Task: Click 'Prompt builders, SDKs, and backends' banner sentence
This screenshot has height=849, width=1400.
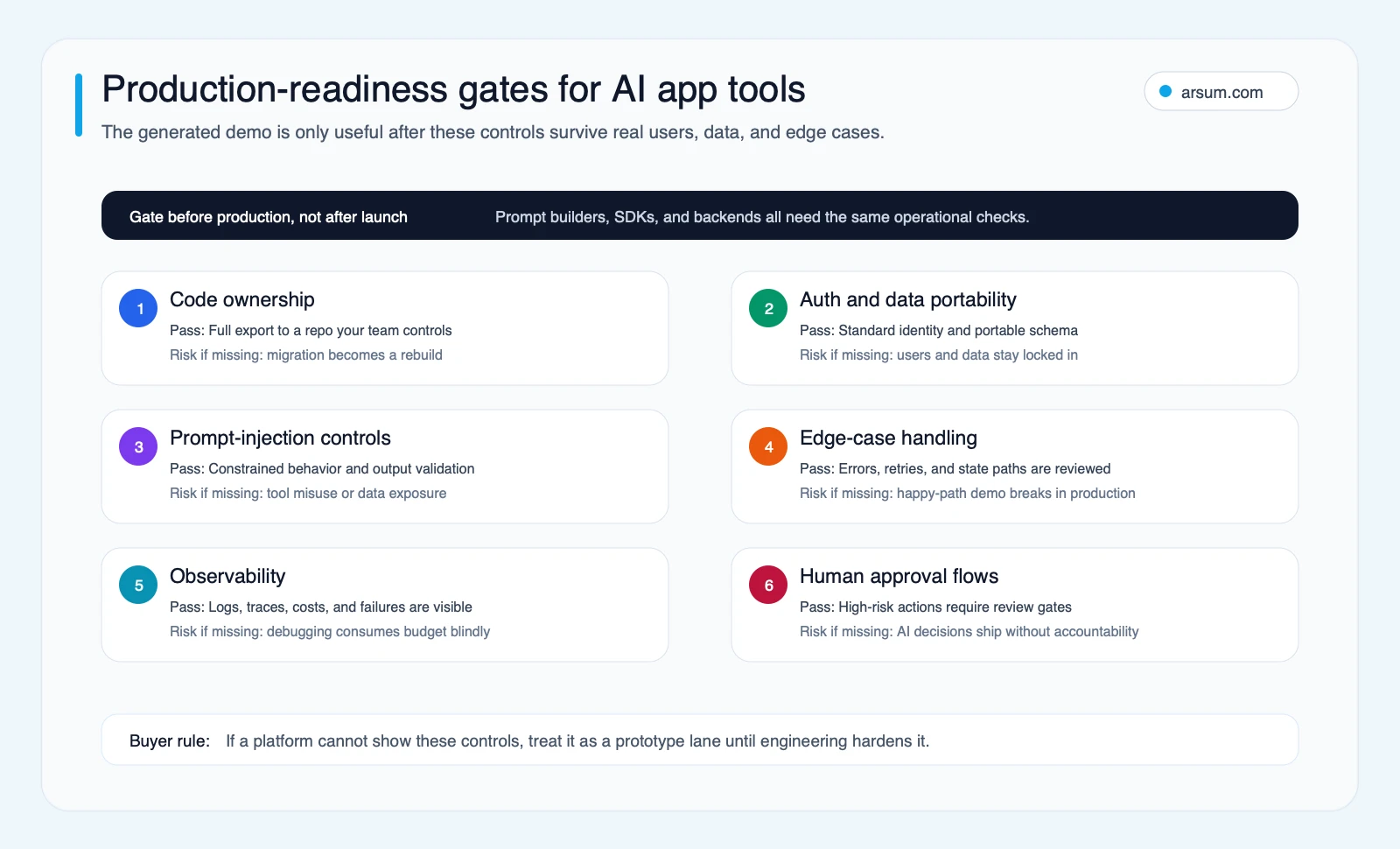Action: click(x=762, y=217)
